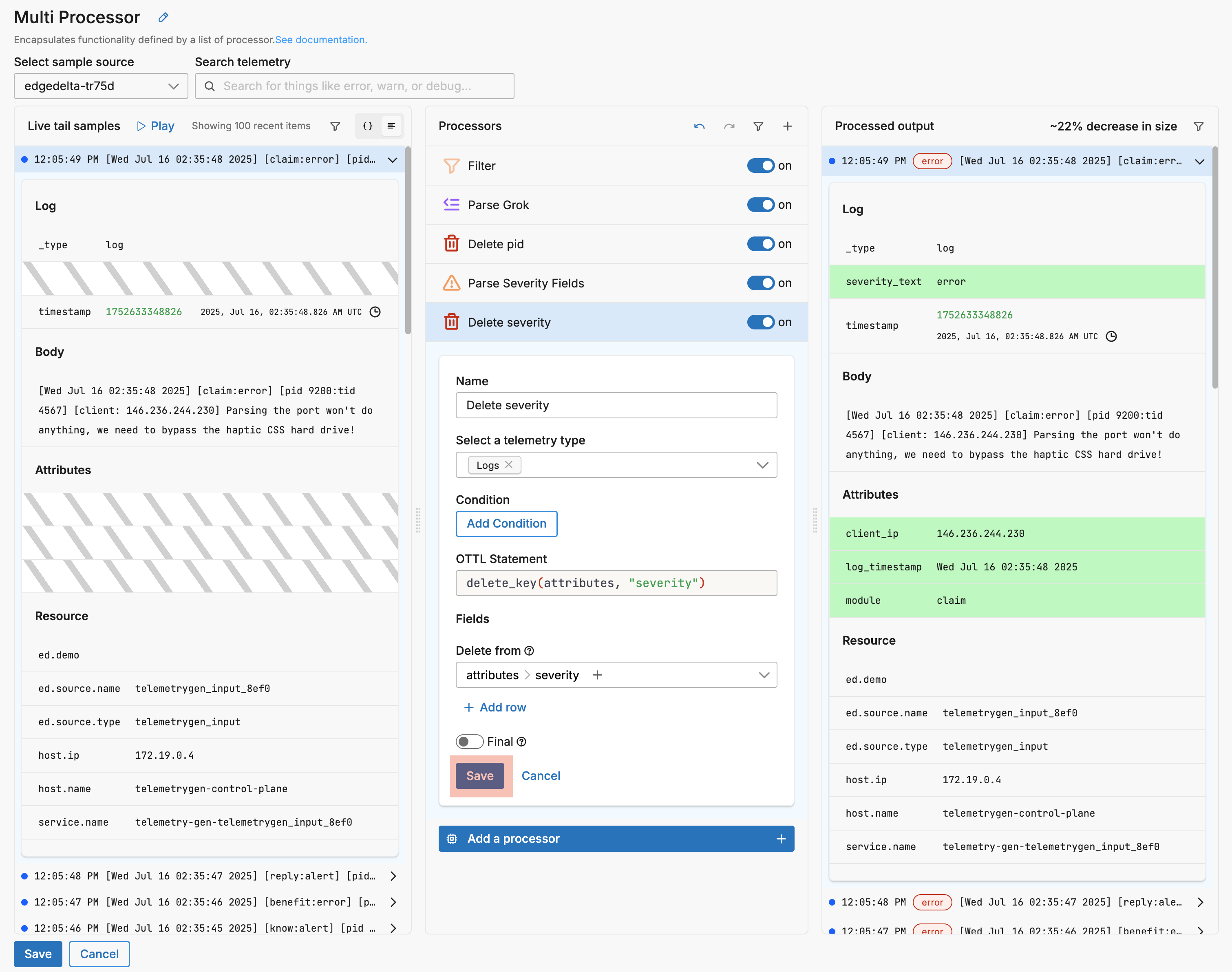Screen dimensions: 1232x972
Task: Edit the Multi Processor name pencil icon
Action: (x=163, y=17)
